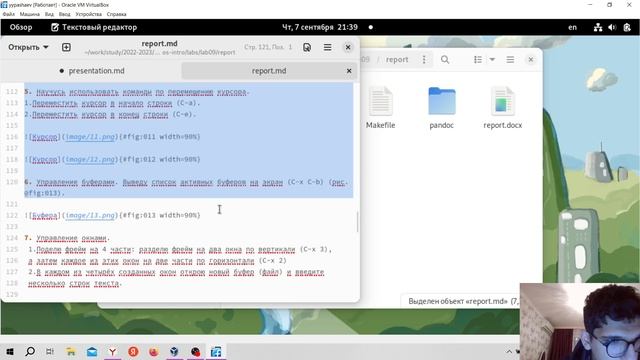
Task: Open File Explorer from the taskbar
Action: point(71,351)
